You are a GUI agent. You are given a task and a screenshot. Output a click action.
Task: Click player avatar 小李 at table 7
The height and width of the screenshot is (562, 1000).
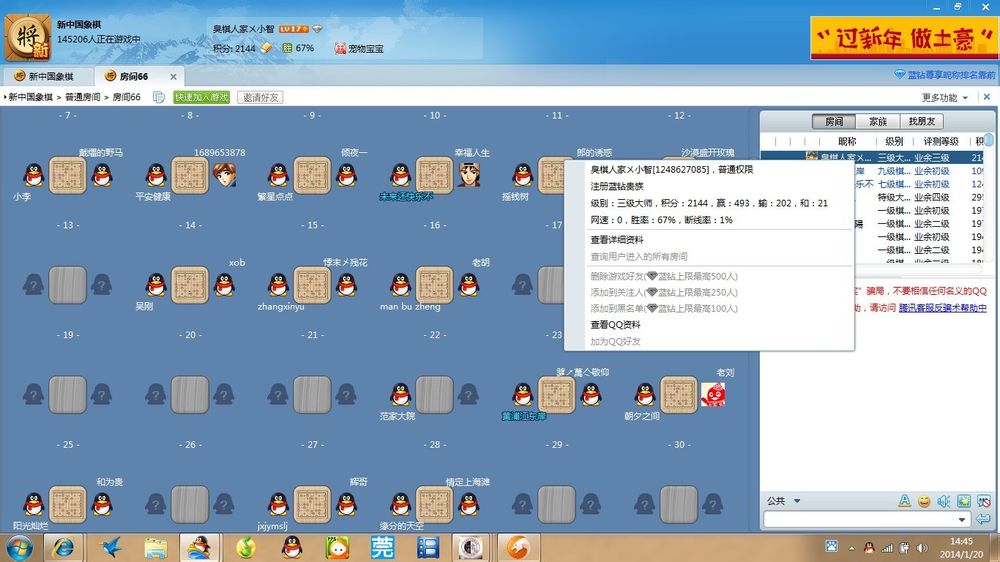(34, 175)
